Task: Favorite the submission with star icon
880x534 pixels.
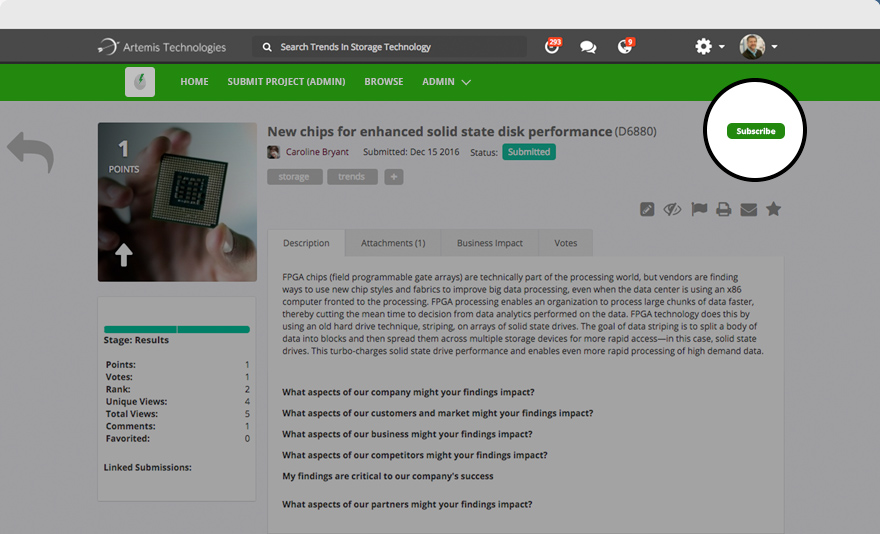Action: [x=773, y=209]
